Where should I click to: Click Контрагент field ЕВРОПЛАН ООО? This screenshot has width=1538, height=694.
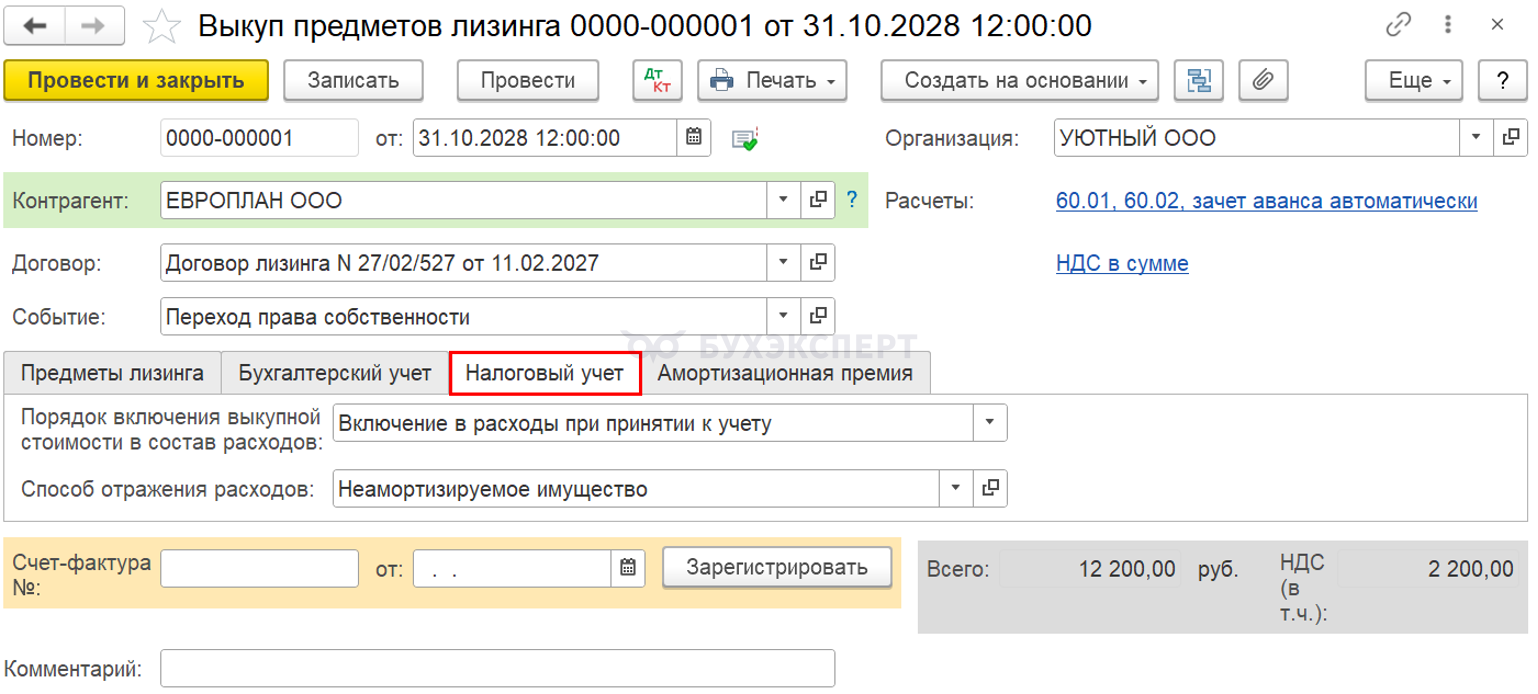click(463, 200)
